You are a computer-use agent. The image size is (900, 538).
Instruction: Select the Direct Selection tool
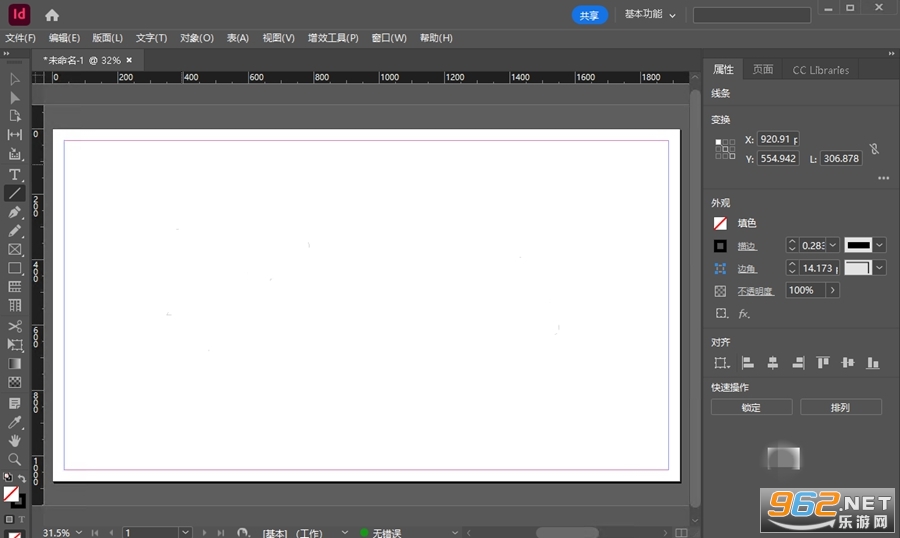14,98
